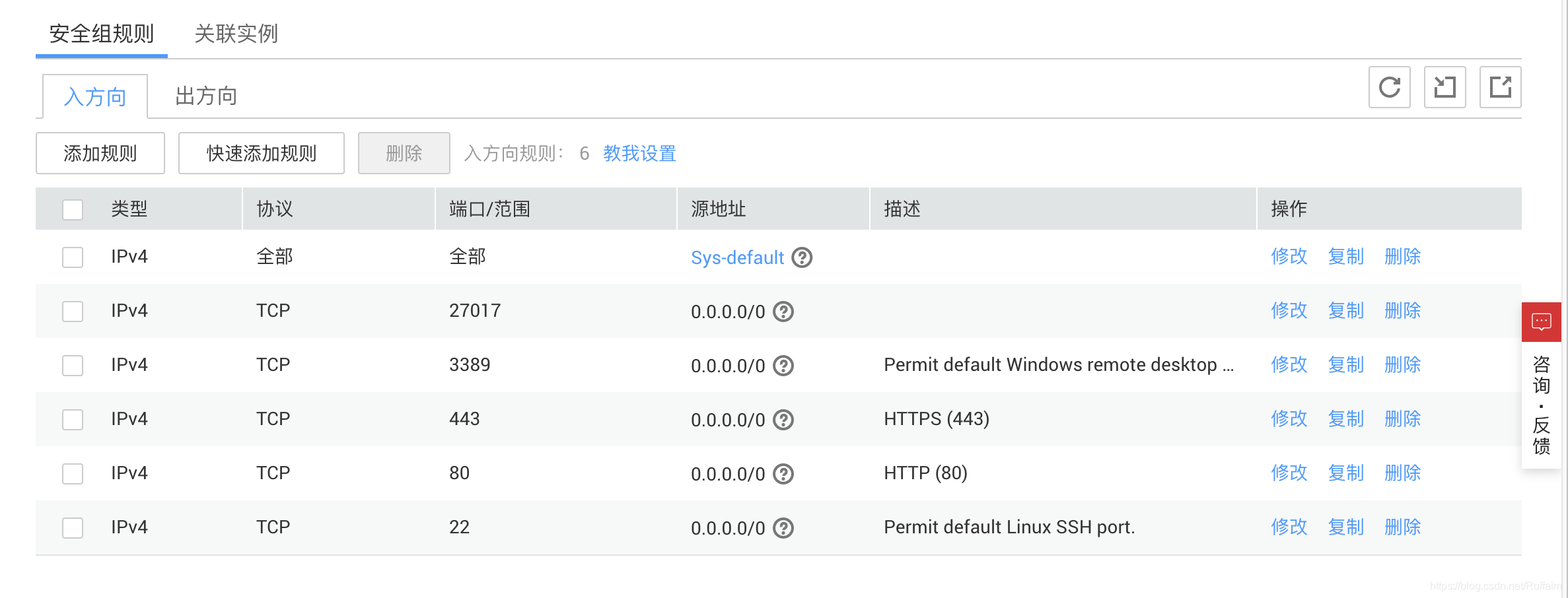
Task: Click the 端口/范围 column header
Action: [489, 209]
